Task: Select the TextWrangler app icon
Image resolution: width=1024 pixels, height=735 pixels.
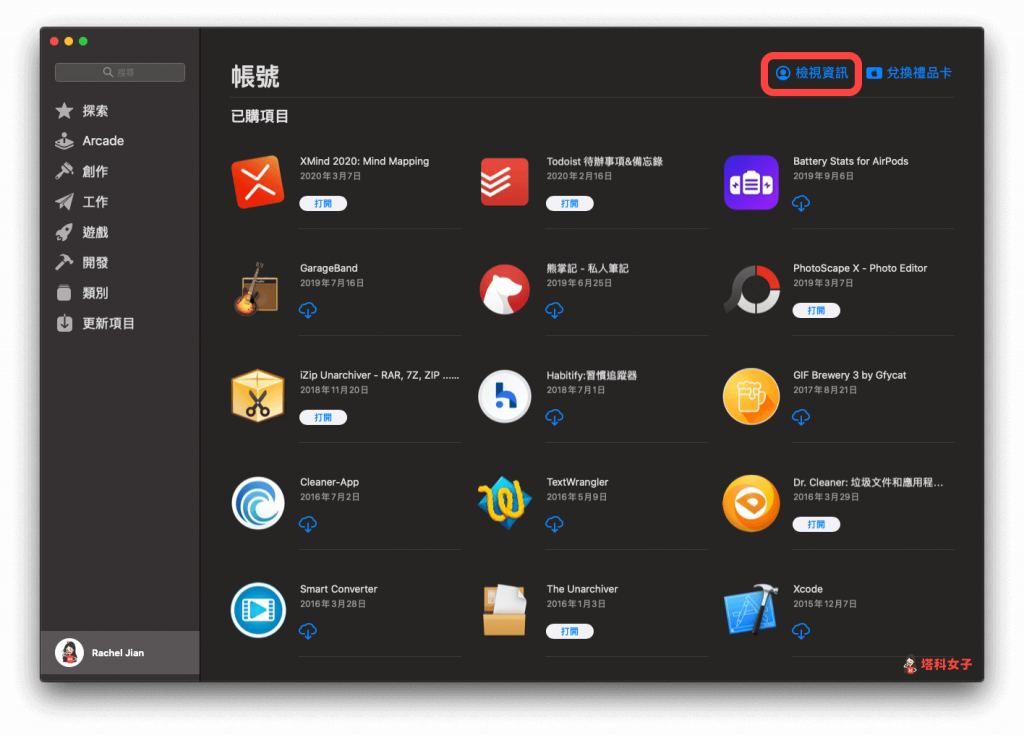Action: point(504,503)
